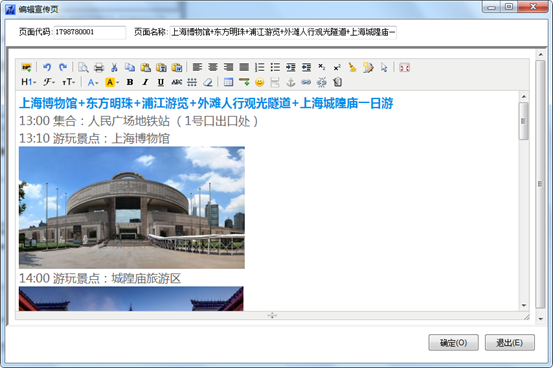Viewport: 555px width, 369px height.
Task: Click the undo icon in the toolbar
Action: 47,67
